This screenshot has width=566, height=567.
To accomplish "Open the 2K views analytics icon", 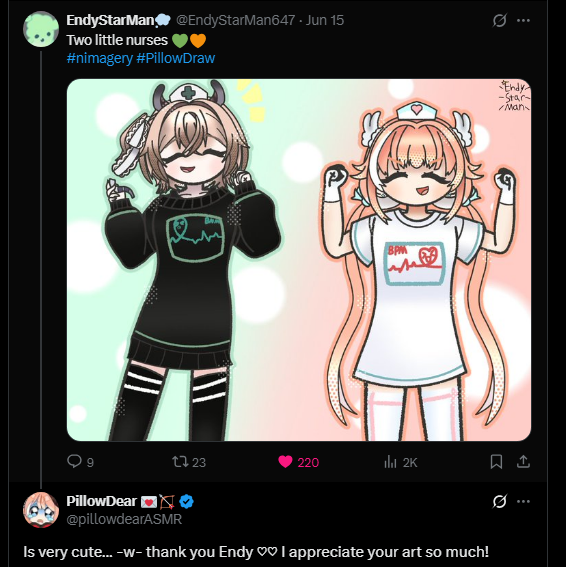I will coord(390,462).
